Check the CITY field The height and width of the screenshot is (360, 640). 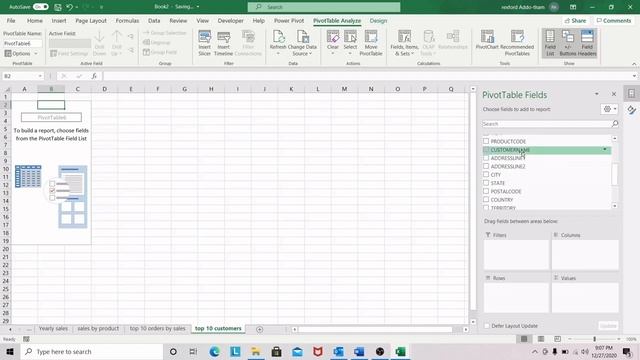coord(486,175)
